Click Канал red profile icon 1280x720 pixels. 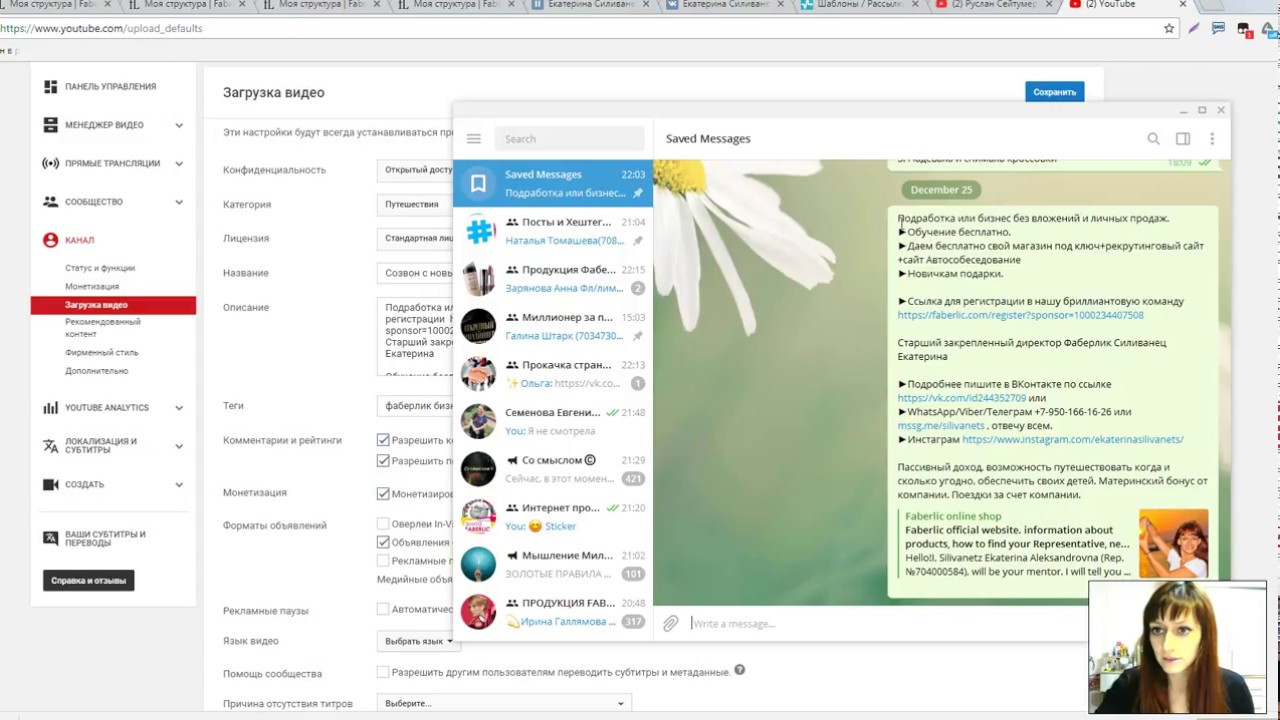pos(50,240)
